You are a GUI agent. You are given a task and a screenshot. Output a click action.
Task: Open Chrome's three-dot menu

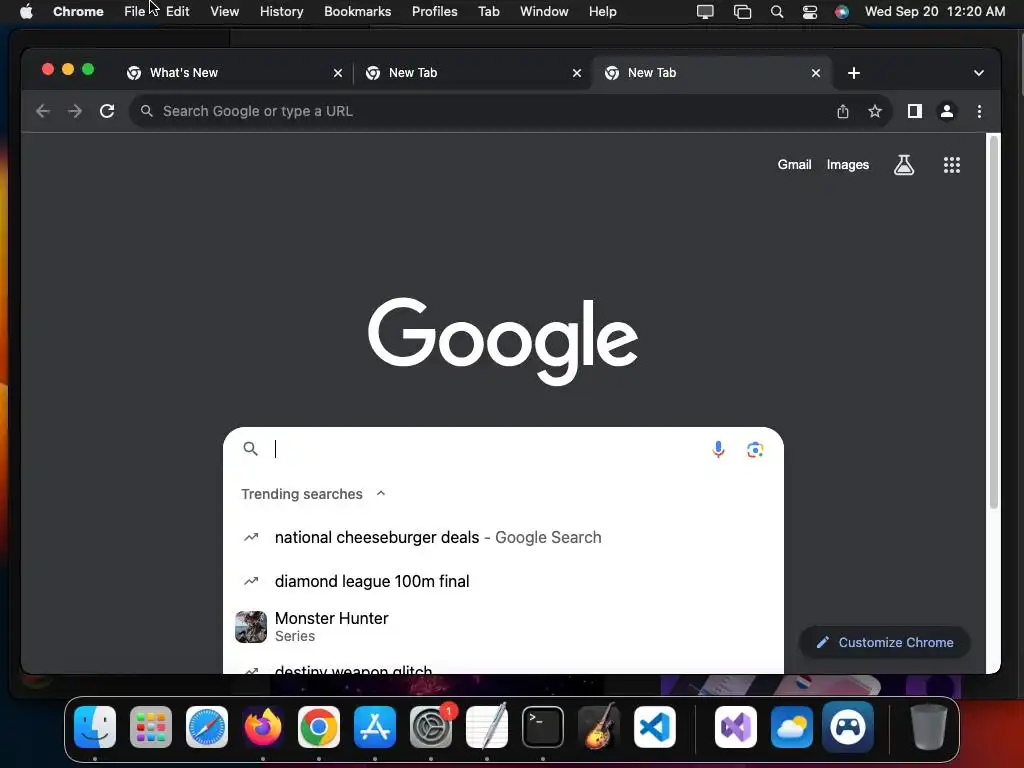(978, 111)
